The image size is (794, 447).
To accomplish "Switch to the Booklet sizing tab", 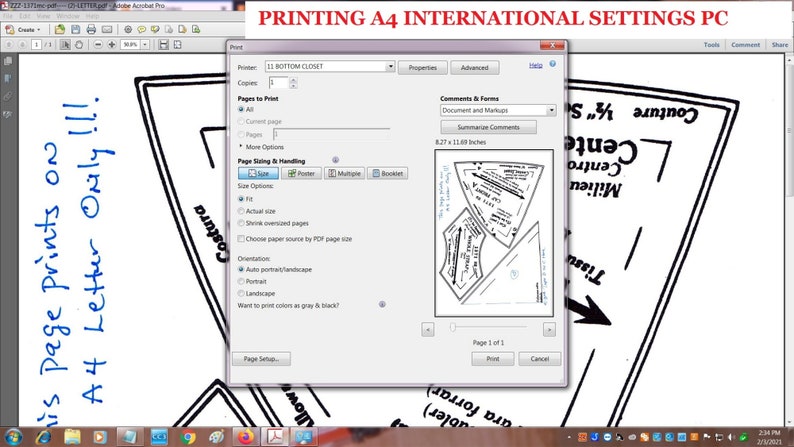I will pos(387,173).
